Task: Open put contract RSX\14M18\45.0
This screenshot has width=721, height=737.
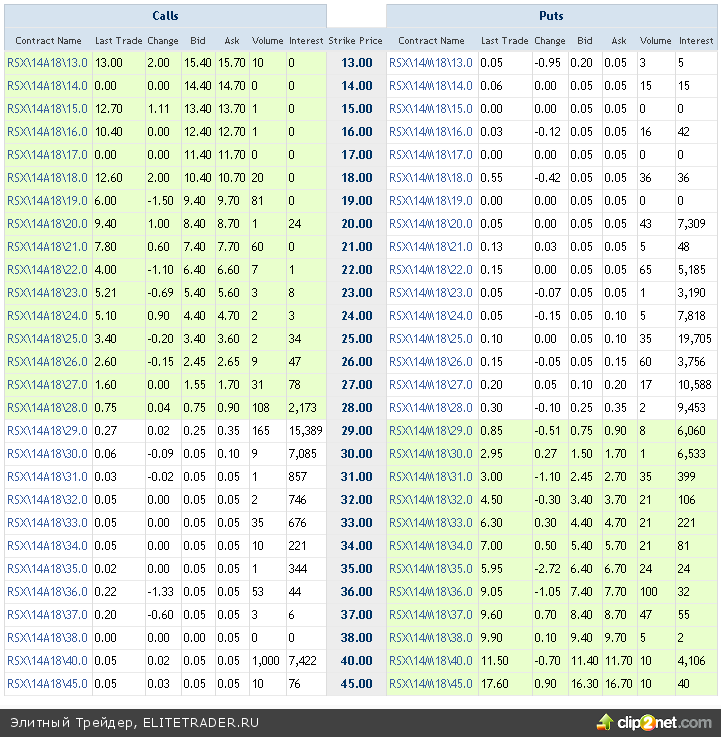Action: [x=430, y=683]
